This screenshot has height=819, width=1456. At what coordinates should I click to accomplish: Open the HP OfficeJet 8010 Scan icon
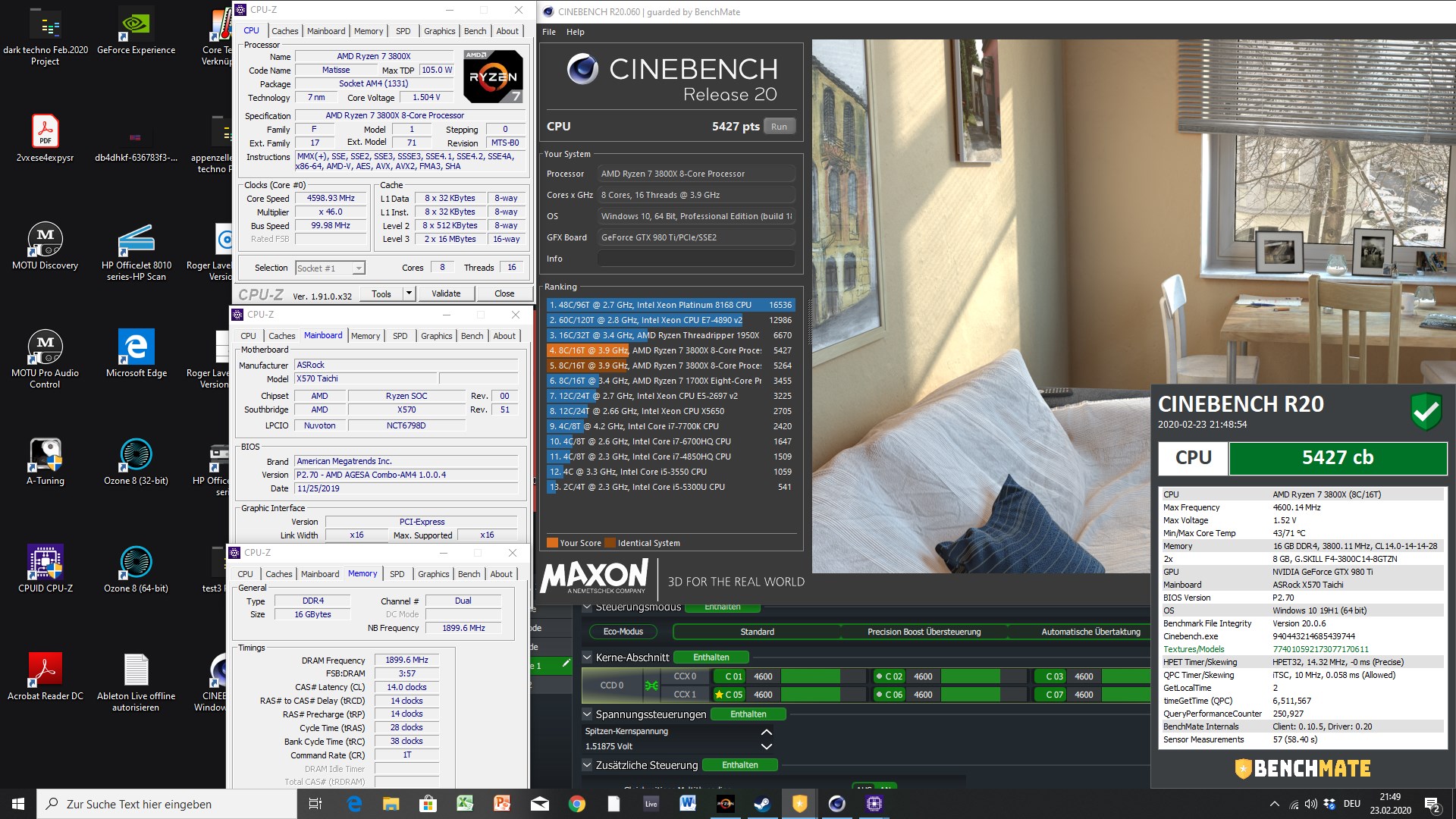136,253
